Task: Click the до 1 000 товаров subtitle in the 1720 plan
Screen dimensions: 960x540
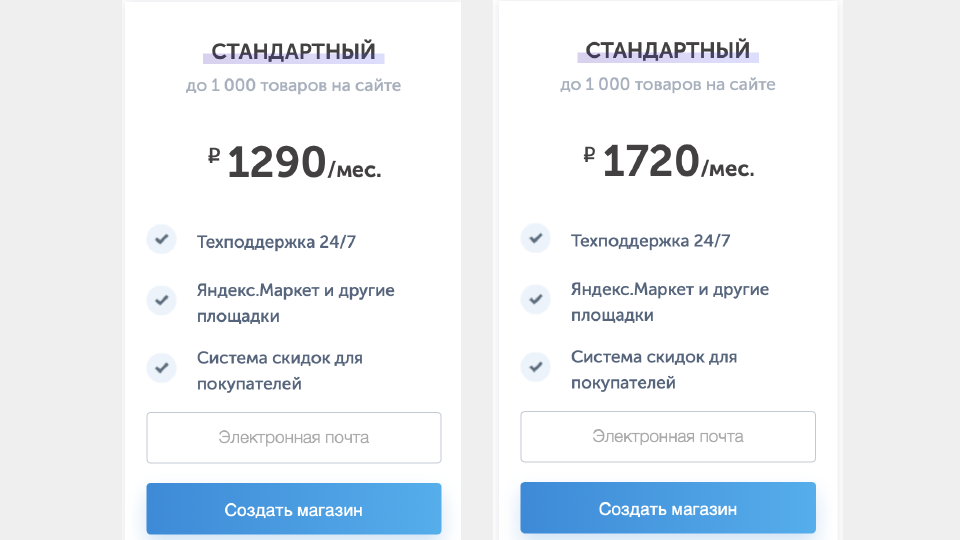Action: pos(668,84)
